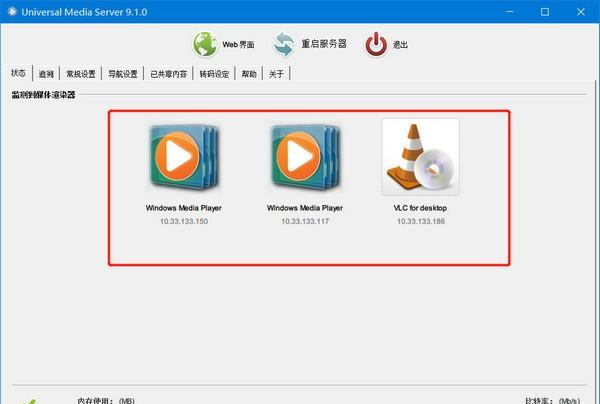Click the 退出 button label

[x=400, y=45]
